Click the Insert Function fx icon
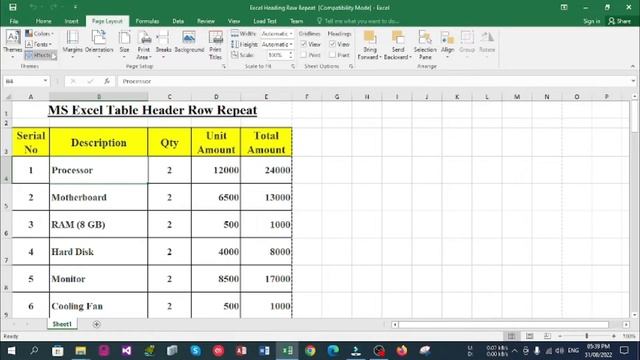The height and width of the screenshot is (360, 640). [107, 81]
